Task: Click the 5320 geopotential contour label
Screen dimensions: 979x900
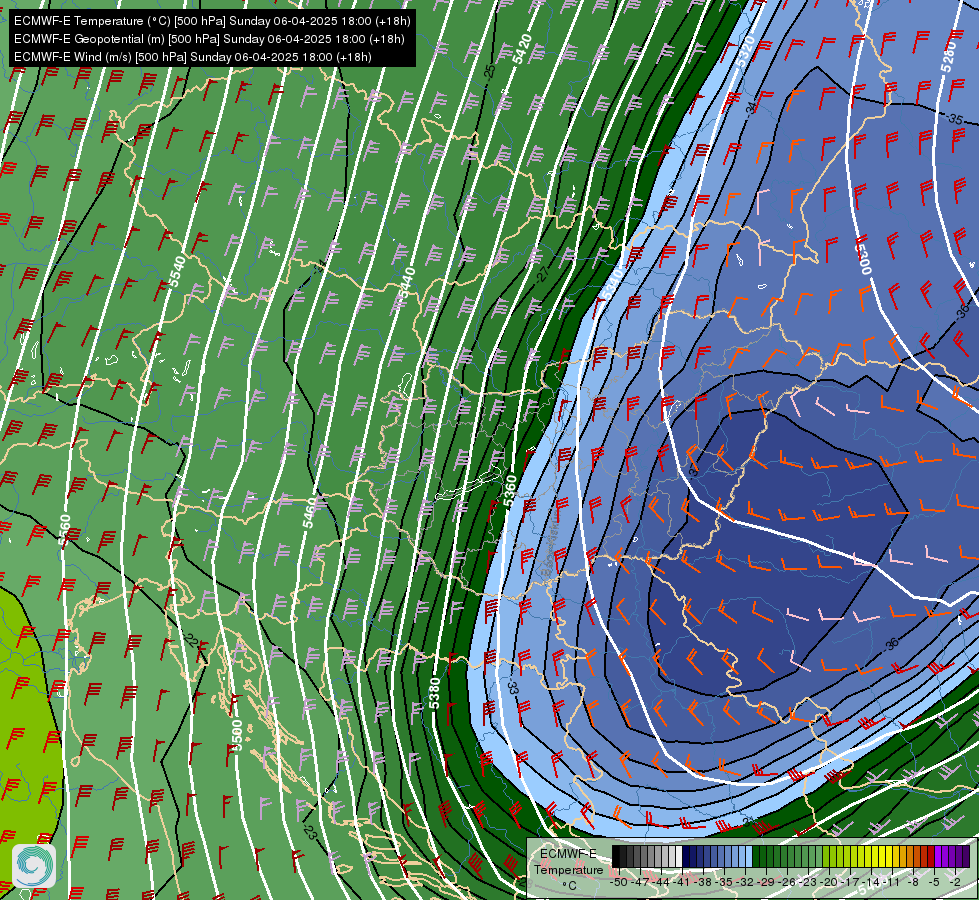Action: (745, 52)
